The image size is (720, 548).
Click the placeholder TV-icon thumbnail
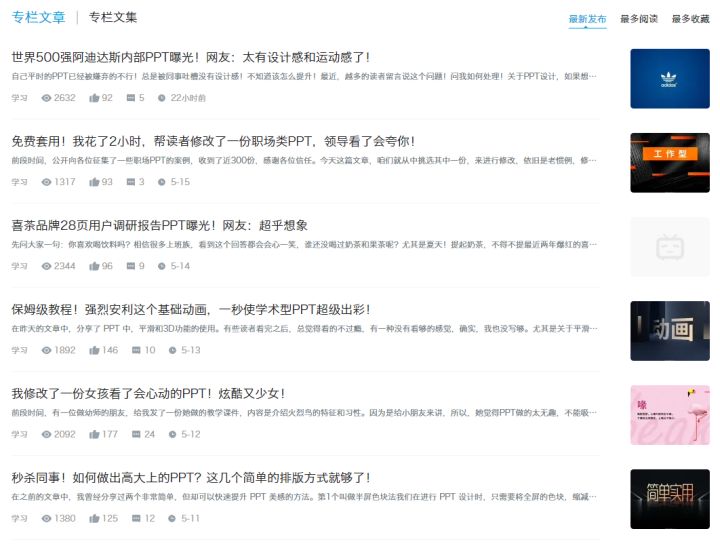coord(670,247)
